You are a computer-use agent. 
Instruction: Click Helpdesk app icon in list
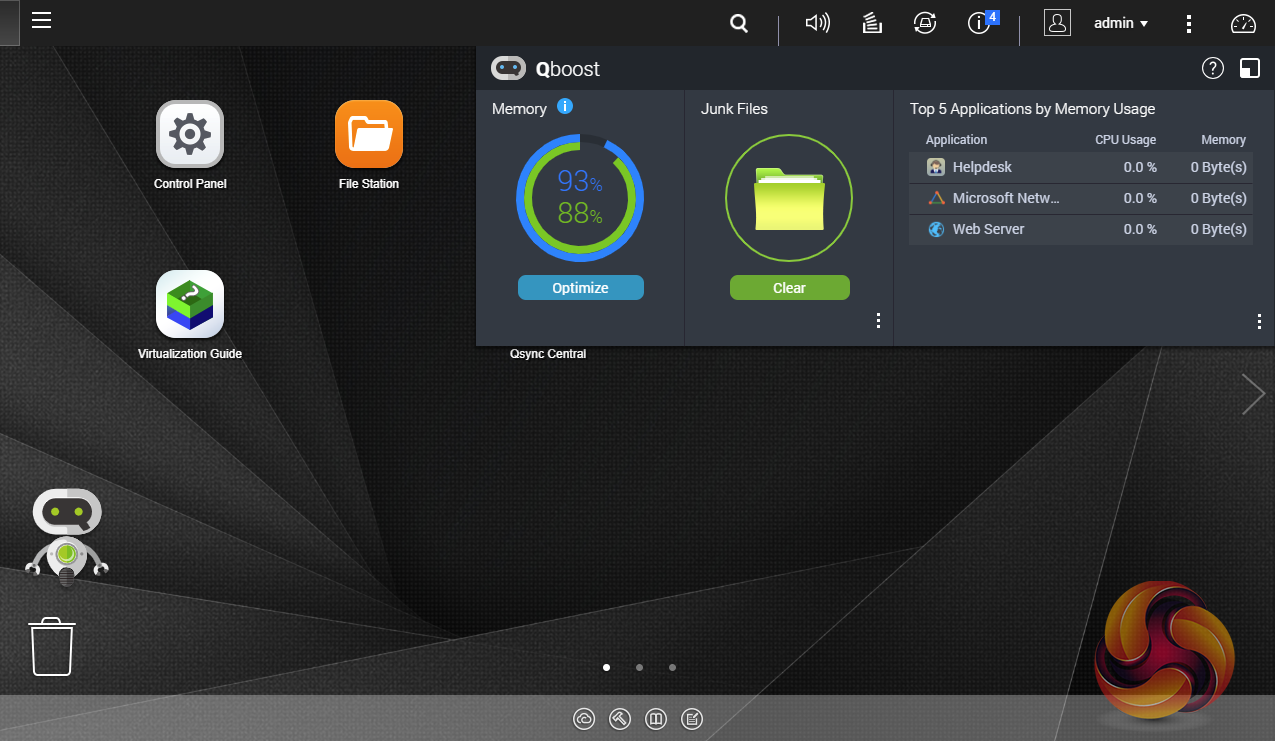[x=936, y=167]
